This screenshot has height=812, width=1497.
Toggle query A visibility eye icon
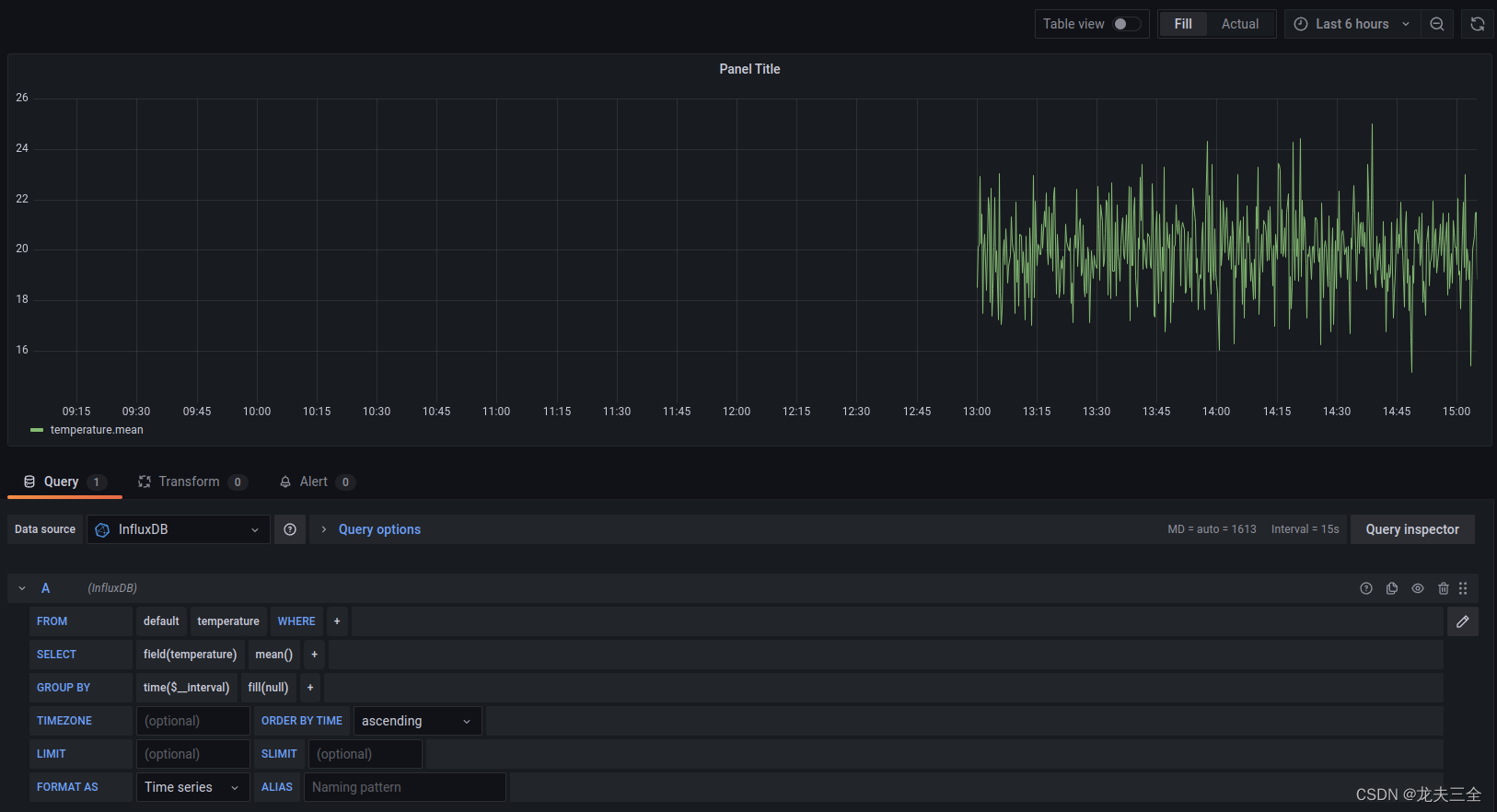coord(1418,588)
